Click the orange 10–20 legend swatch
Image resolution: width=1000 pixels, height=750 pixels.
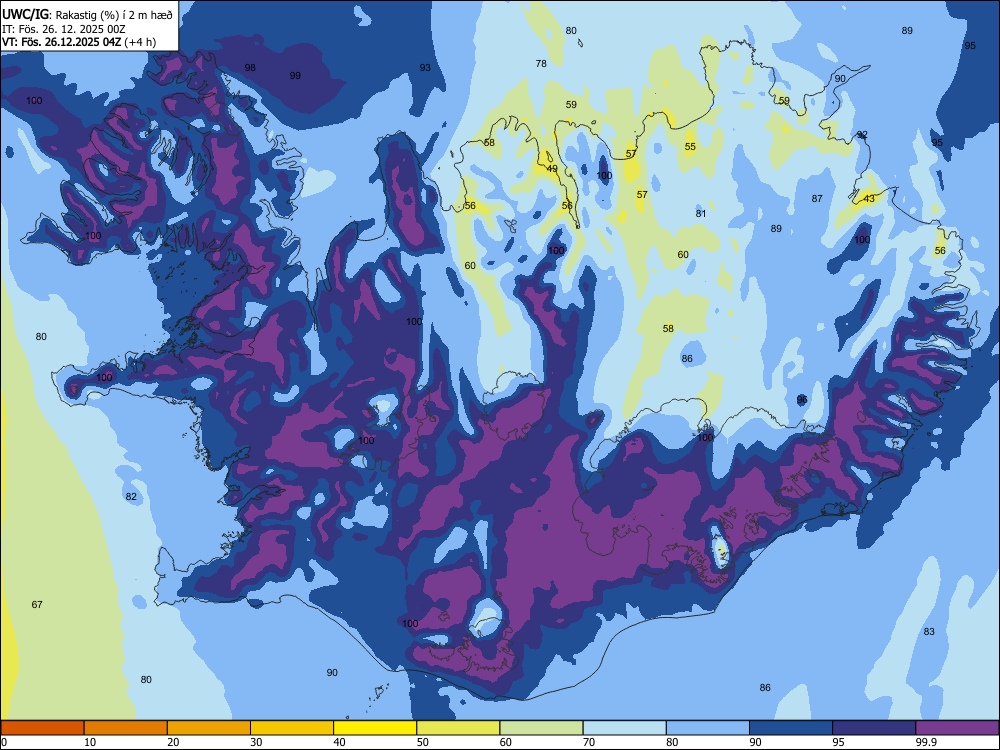[x=126, y=728]
